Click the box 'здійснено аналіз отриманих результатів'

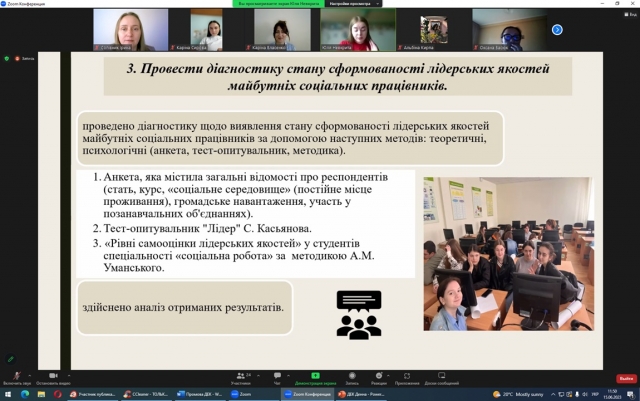(185, 307)
